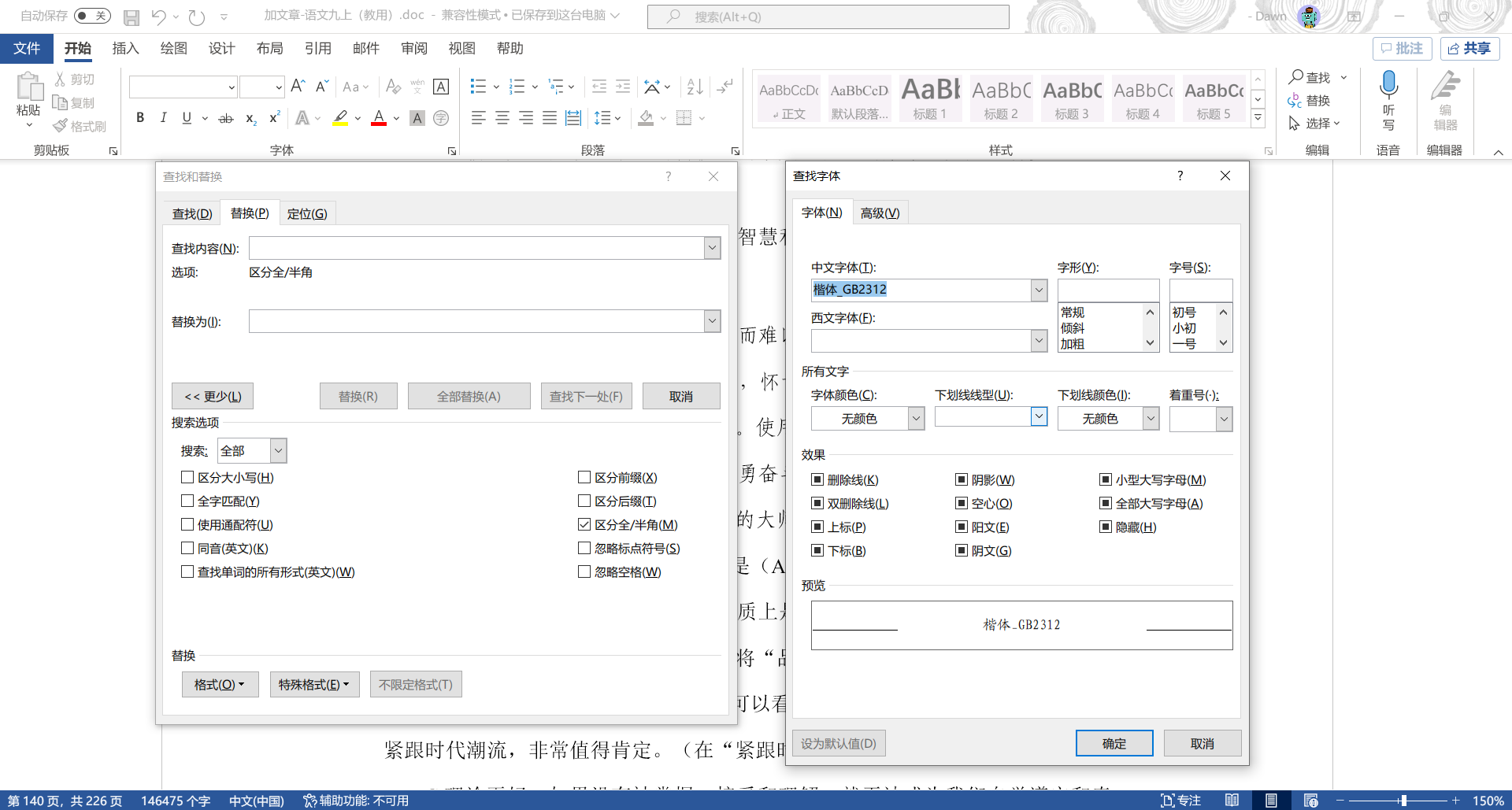Click the save icon in title bar
The width and height of the screenshot is (1512, 810).
tap(132, 17)
